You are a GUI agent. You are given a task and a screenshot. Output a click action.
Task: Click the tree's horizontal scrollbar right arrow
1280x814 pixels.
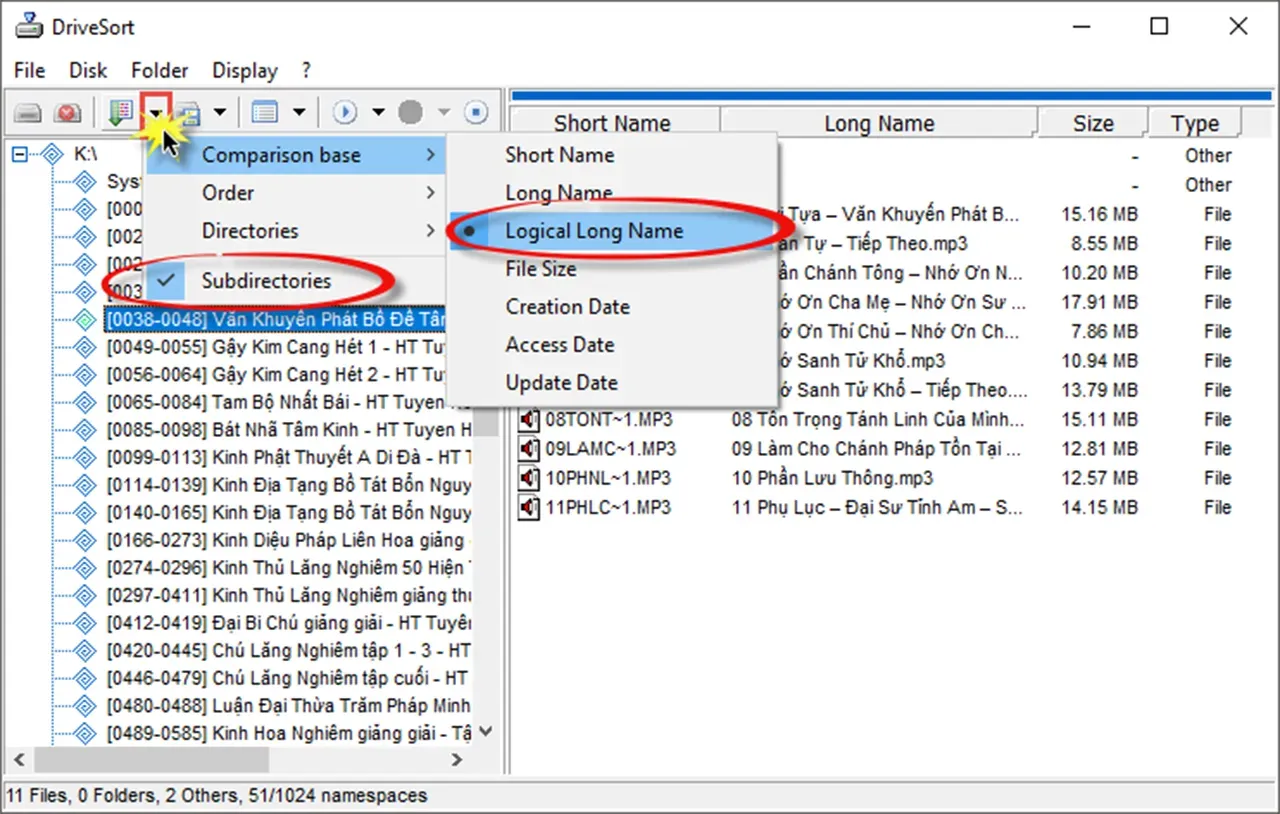(457, 760)
